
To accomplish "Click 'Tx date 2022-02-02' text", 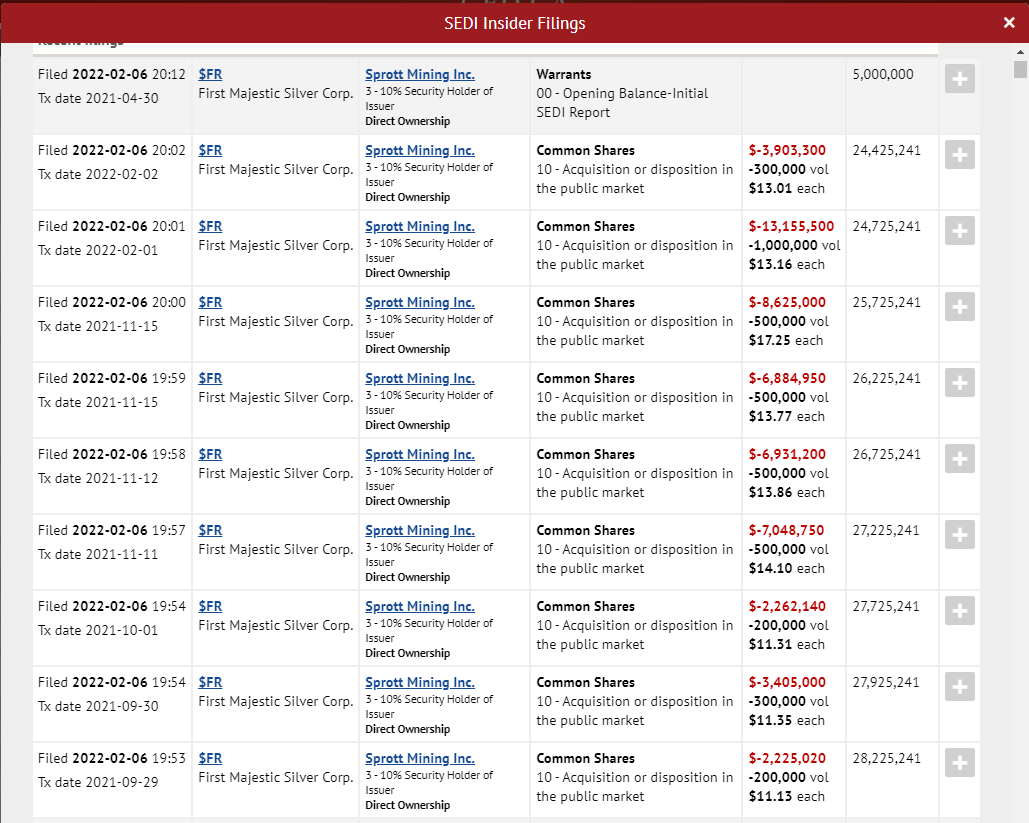I will pos(98,175).
